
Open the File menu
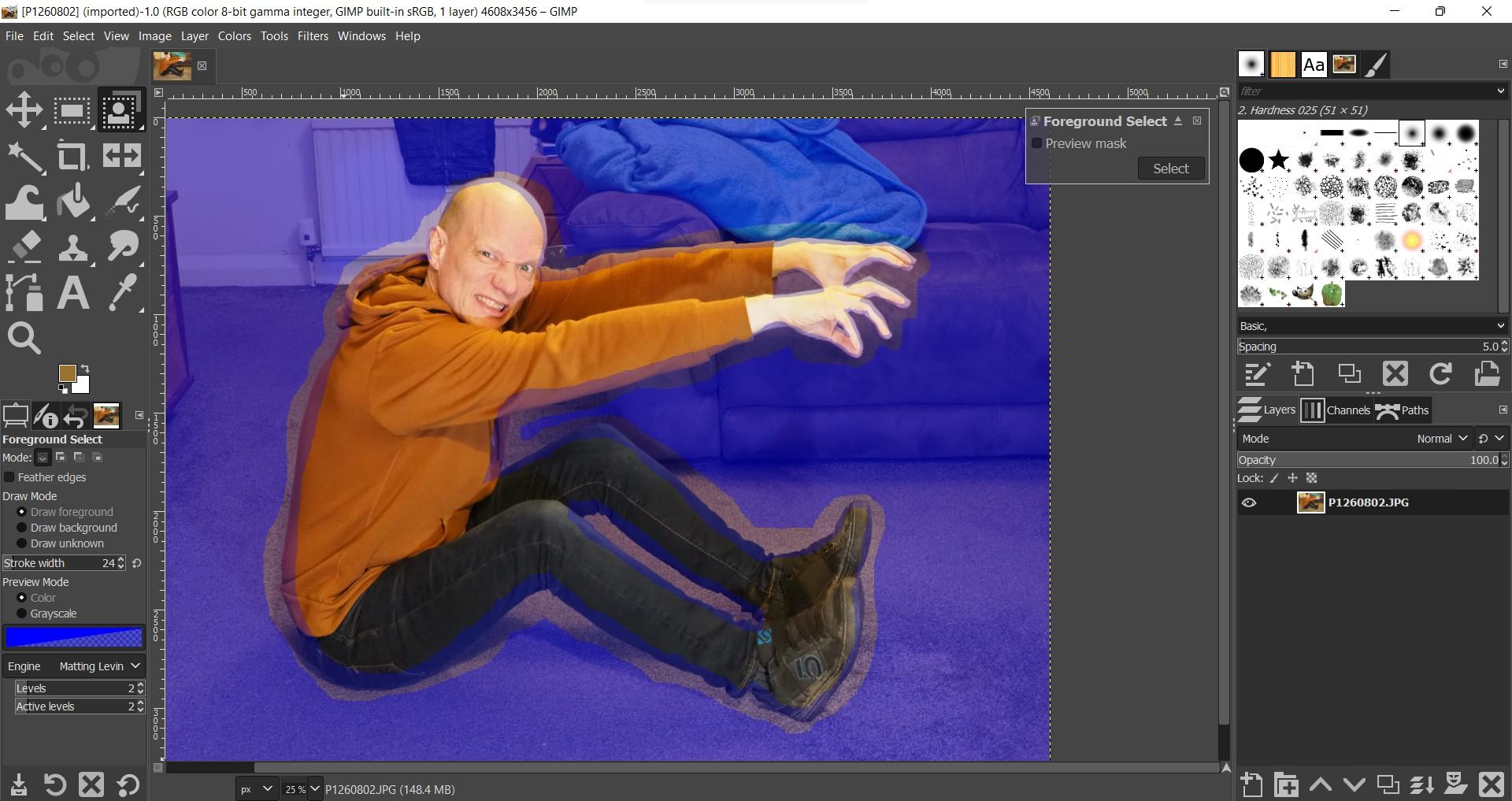pyautogui.click(x=14, y=36)
